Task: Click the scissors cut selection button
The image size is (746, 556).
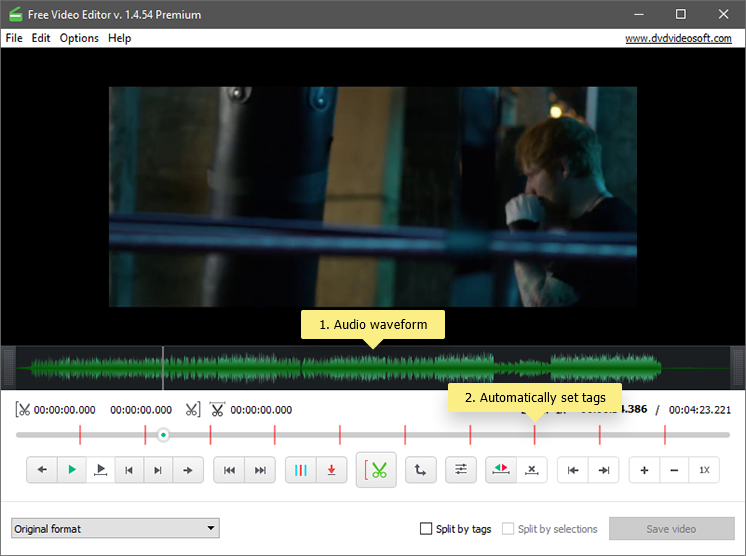Action: [376, 470]
